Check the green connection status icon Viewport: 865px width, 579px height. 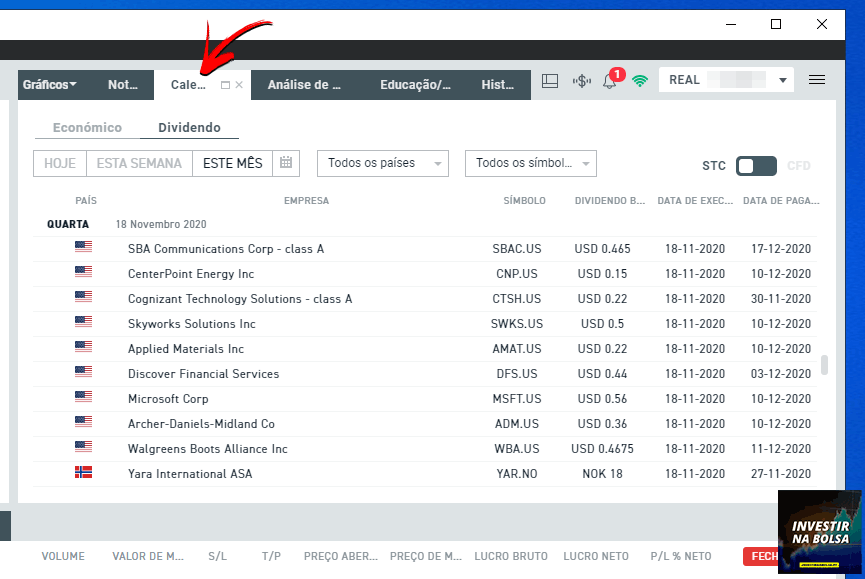640,81
